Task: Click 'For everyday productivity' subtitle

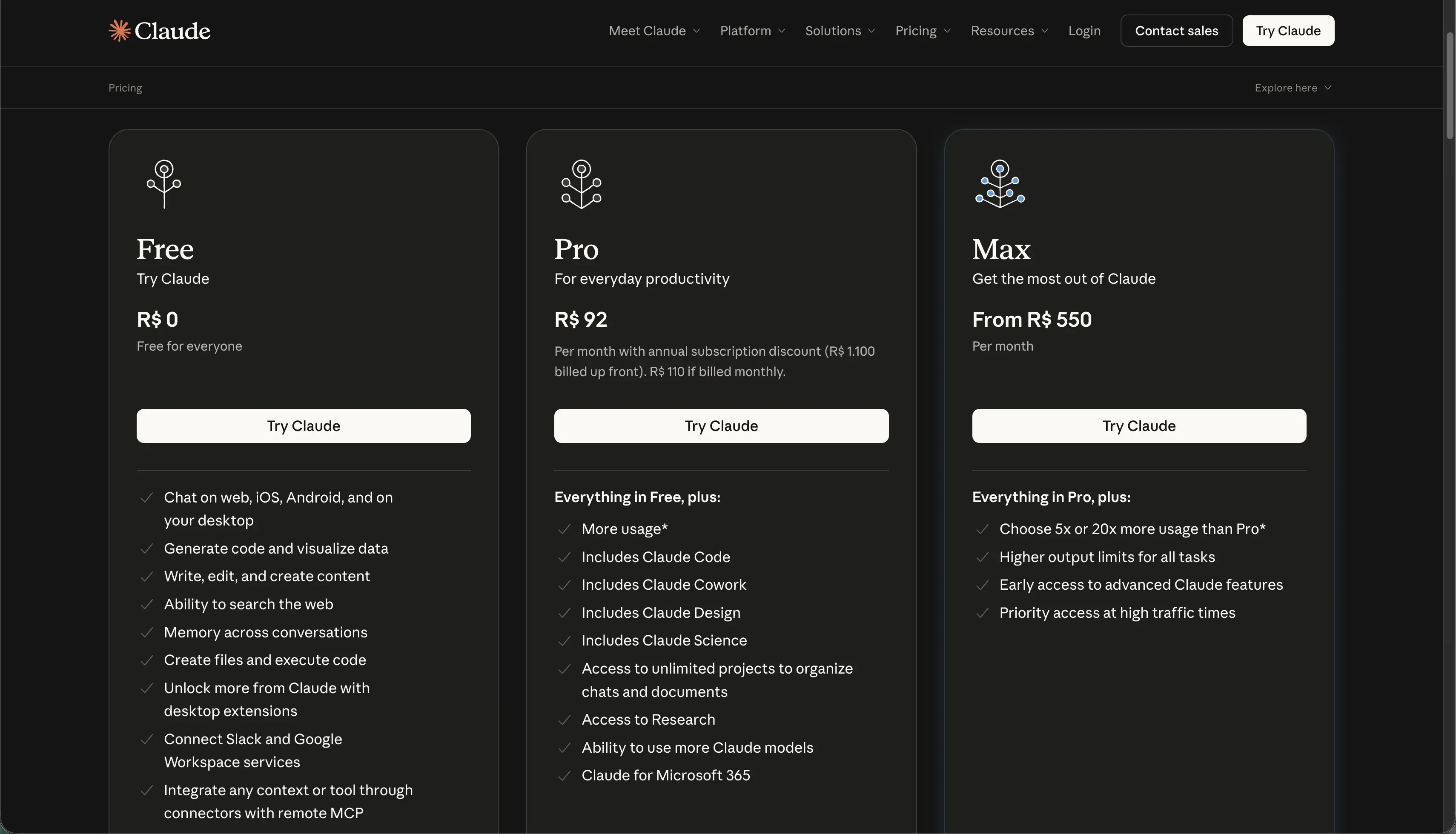Action: click(642, 279)
